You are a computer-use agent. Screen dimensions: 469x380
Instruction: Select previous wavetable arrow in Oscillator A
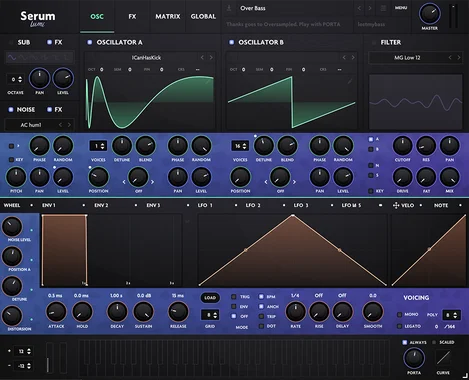(202, 58)
